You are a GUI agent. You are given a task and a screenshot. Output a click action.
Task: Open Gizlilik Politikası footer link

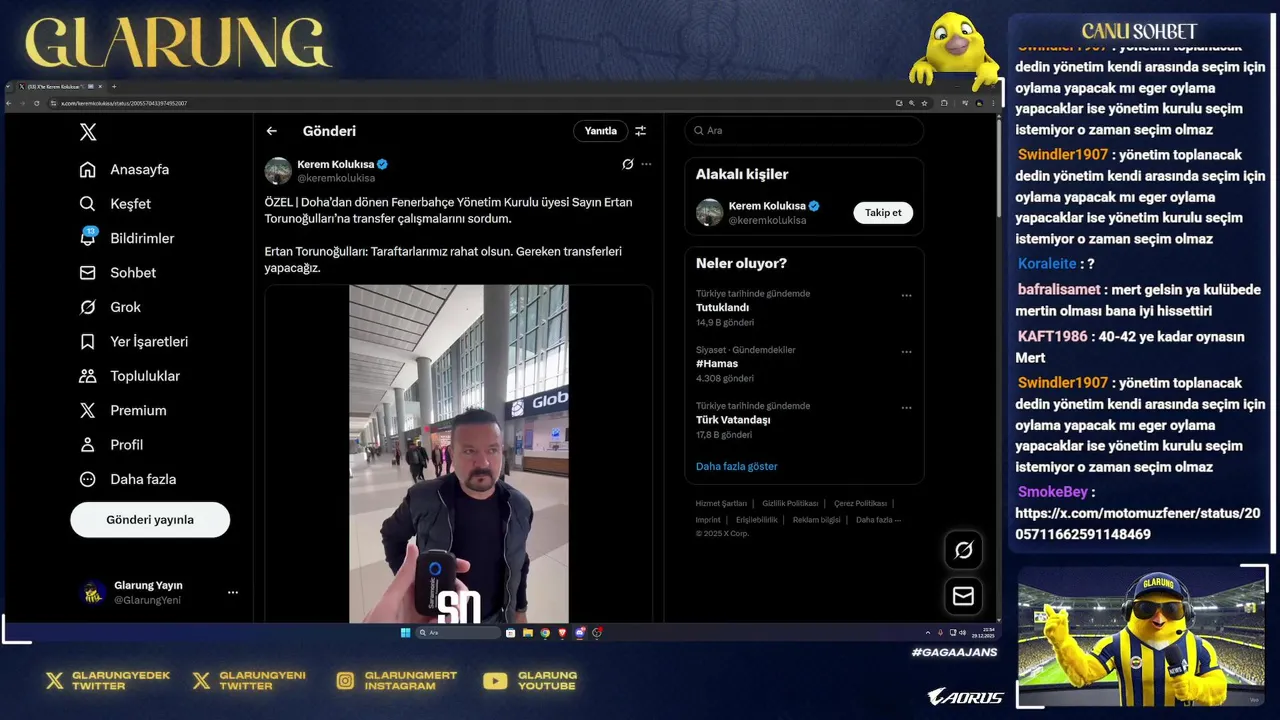[790, 503]
